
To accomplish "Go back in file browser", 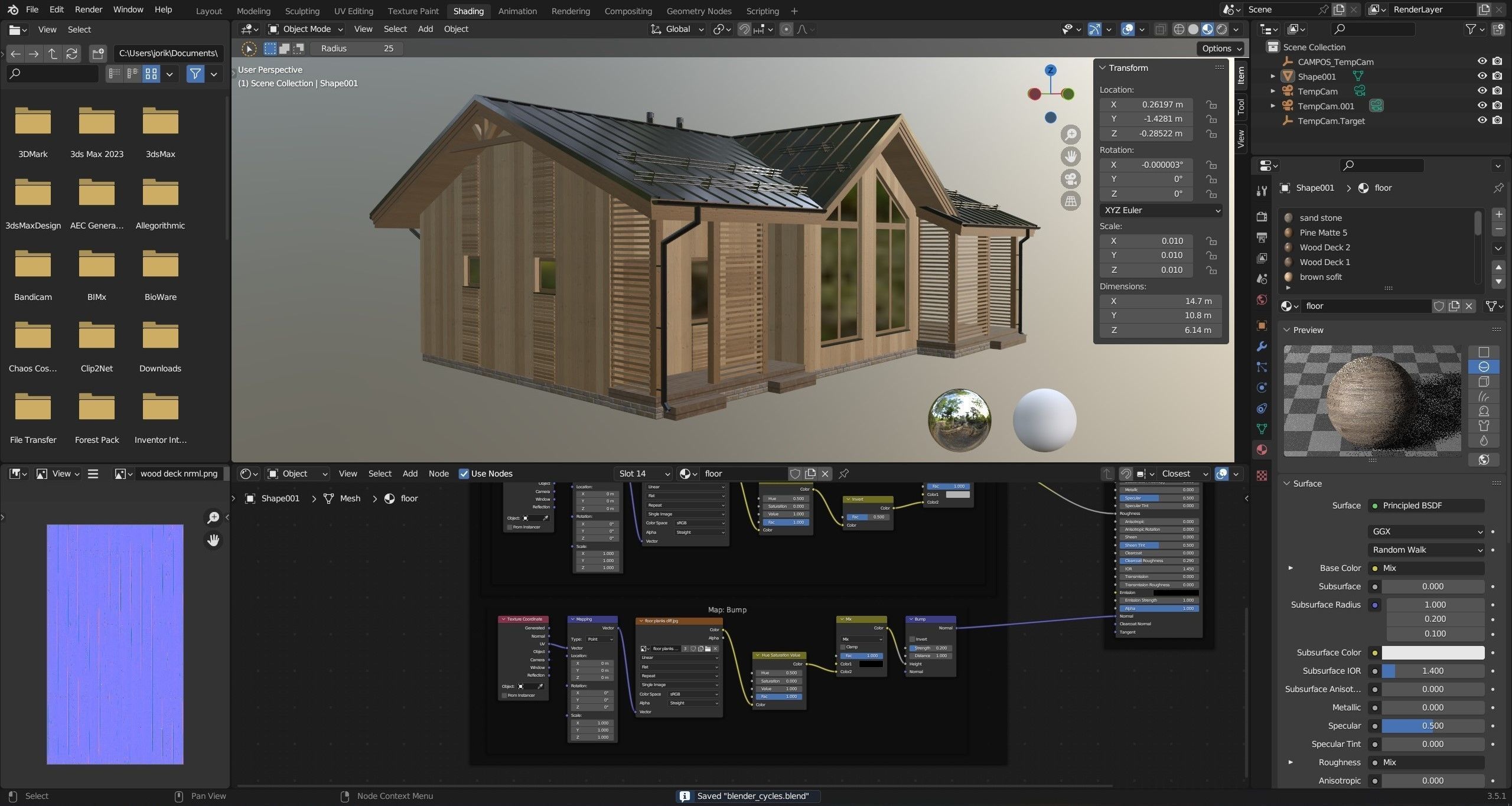I will pyautogui.click(x=15, y=54).
